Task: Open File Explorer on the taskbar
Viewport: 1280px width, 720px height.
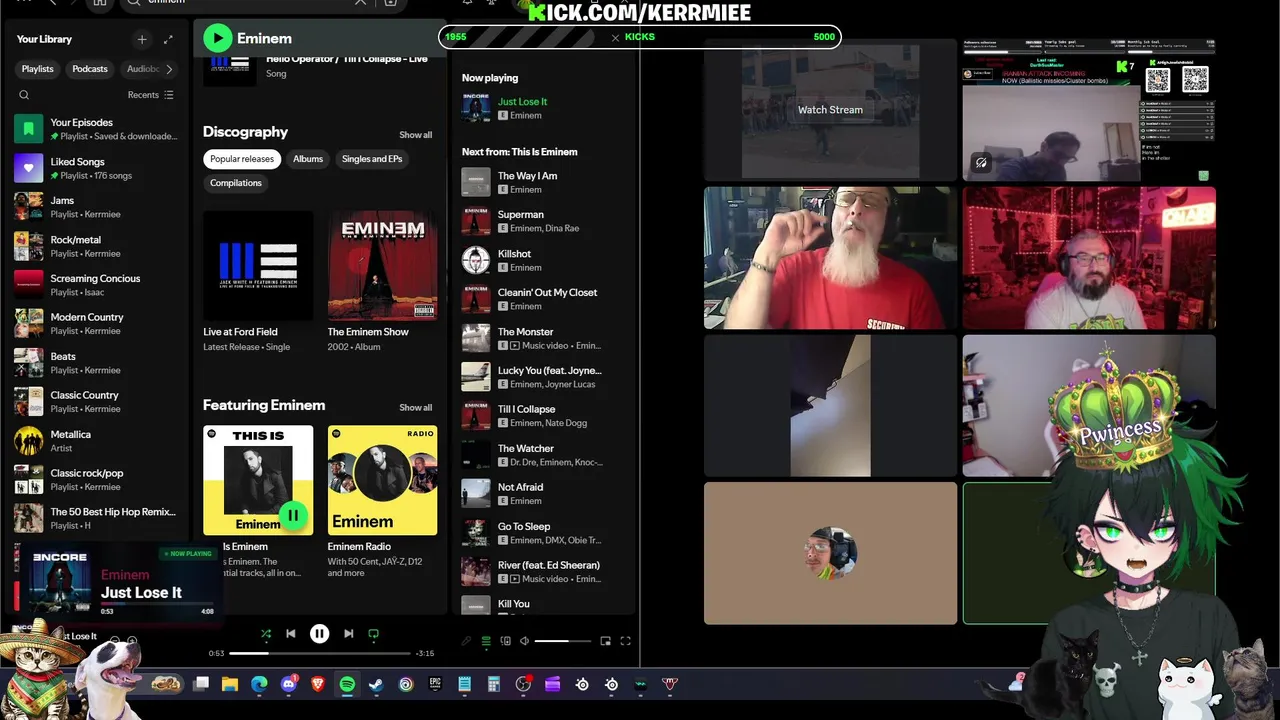Action: coord(230,684)
